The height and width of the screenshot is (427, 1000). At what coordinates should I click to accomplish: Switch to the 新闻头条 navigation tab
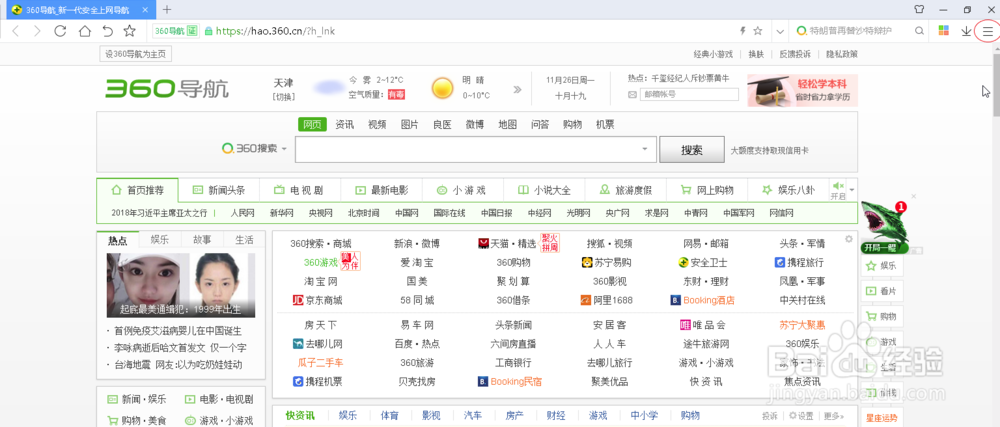click(x=219, y=190)
